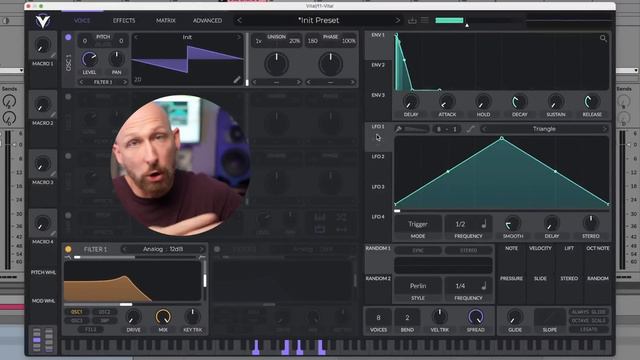Switch to the MATRIX tab
The image size is (640, 360).
click(165, 20)
